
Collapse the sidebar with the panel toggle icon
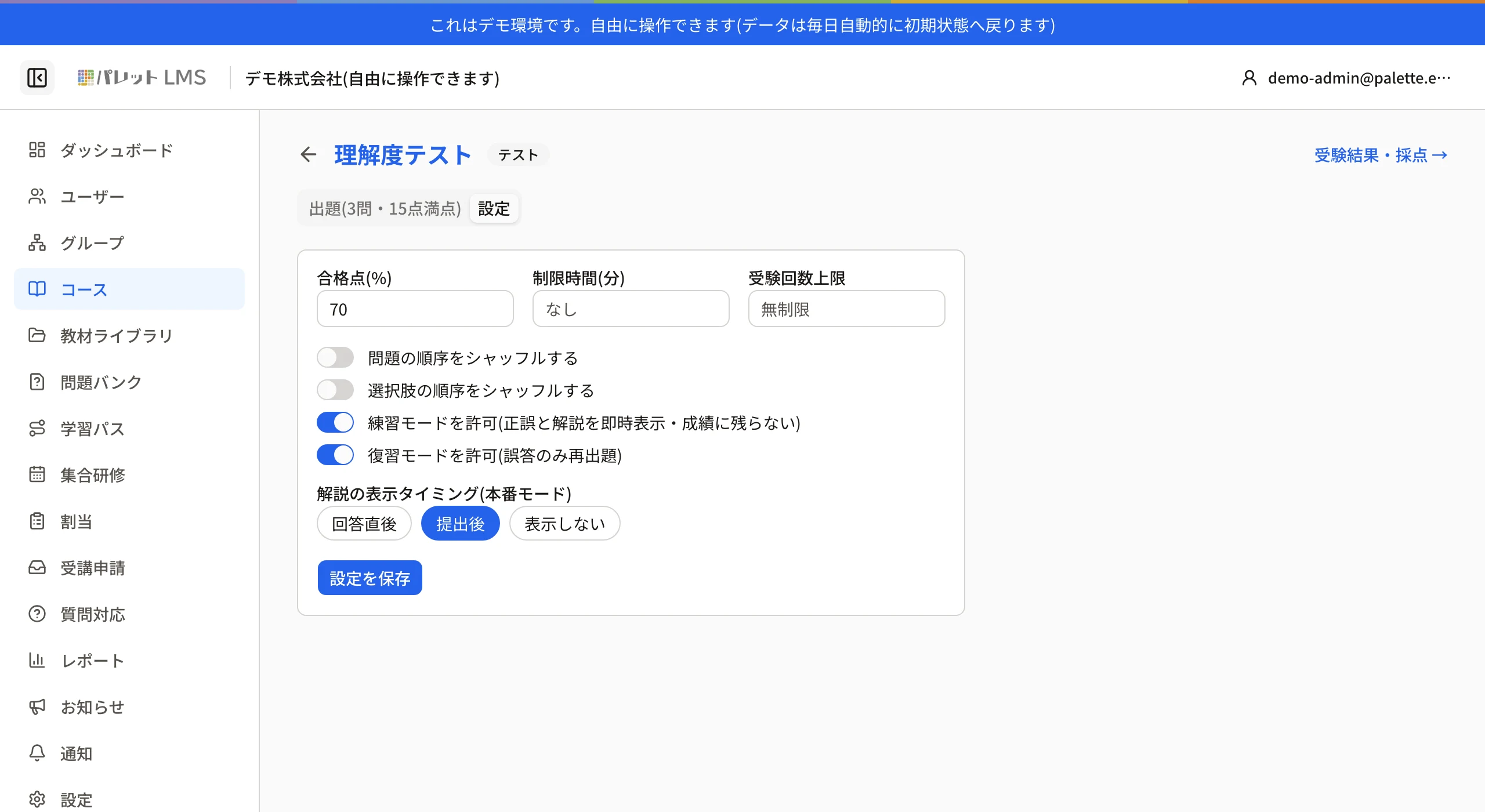click(x=37, y=78)
